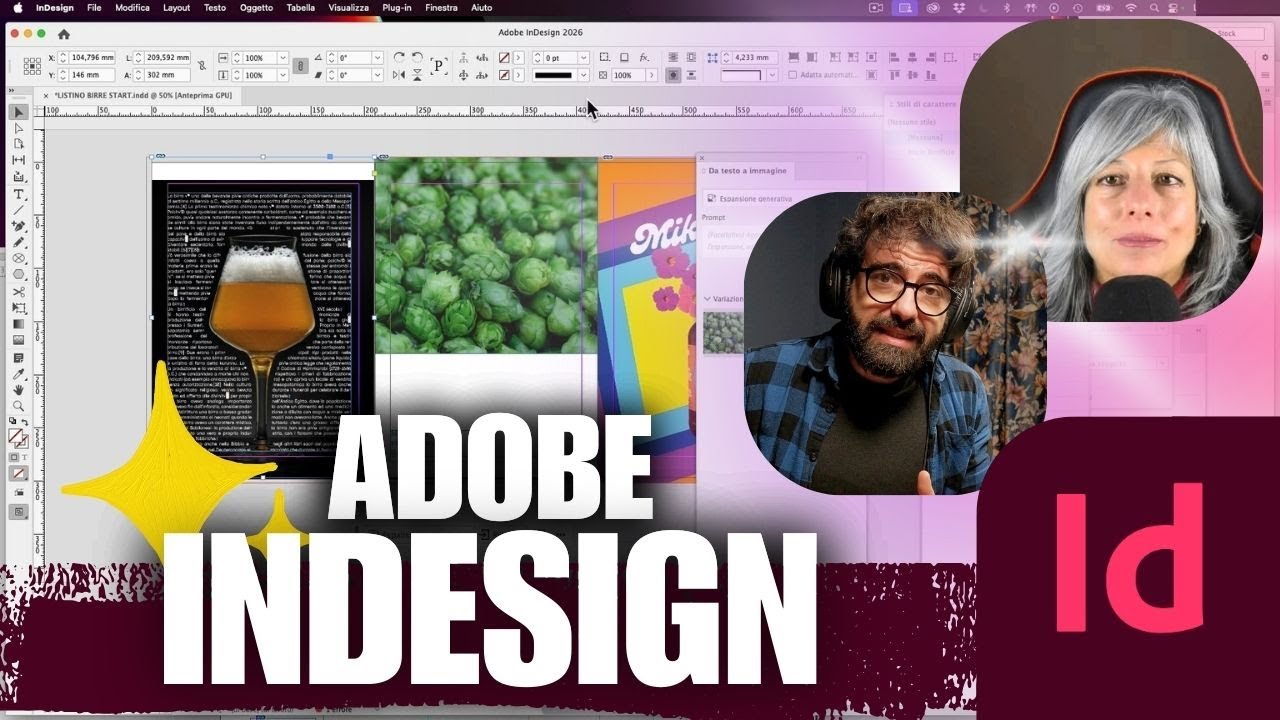Toggle constrain width and height link
The height and width of the screenshot is (720, 1280).
pyautogui.click(x=202, y=66)
